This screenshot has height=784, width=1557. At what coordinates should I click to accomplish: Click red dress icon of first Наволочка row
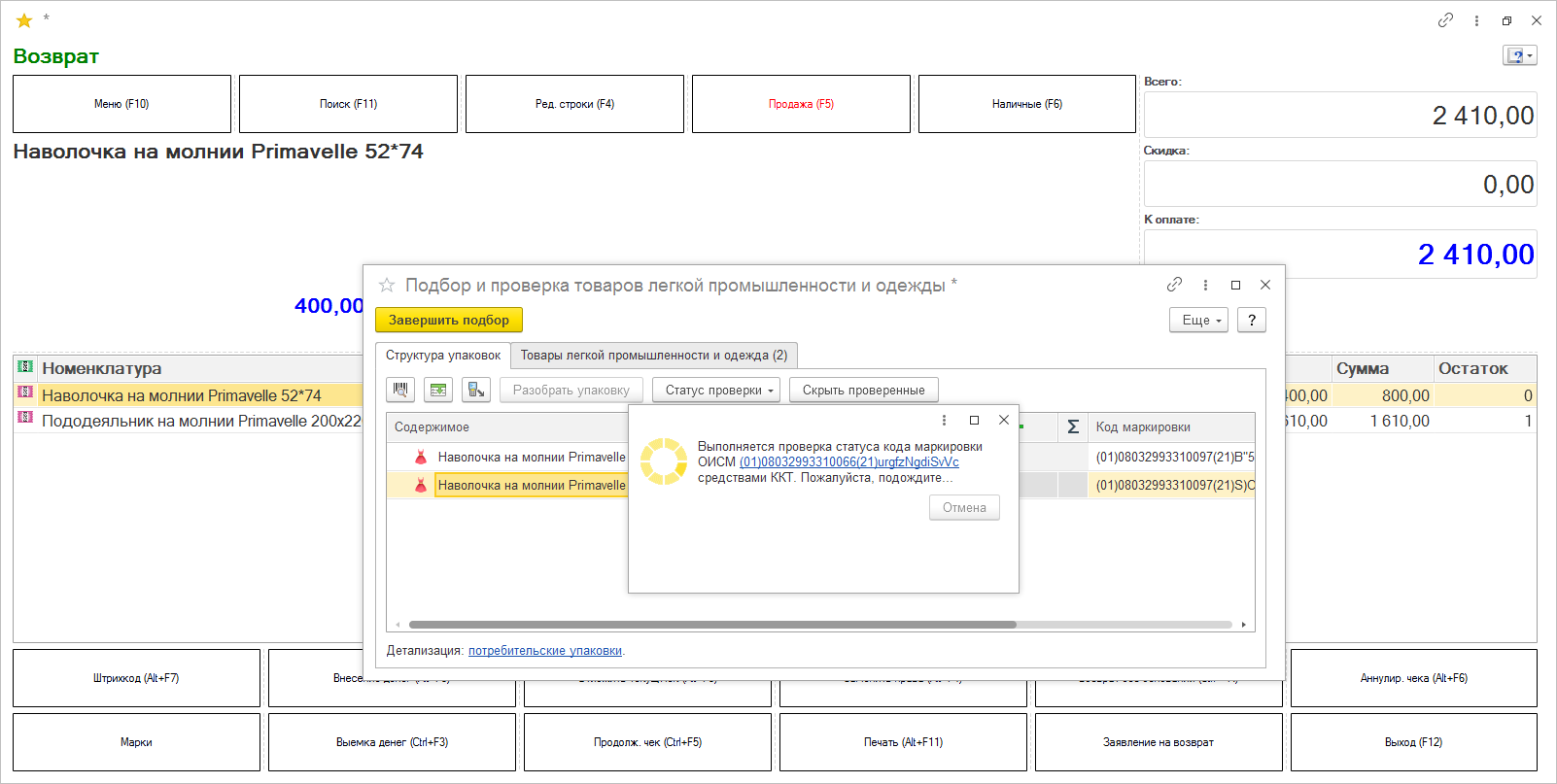point(421,457)
